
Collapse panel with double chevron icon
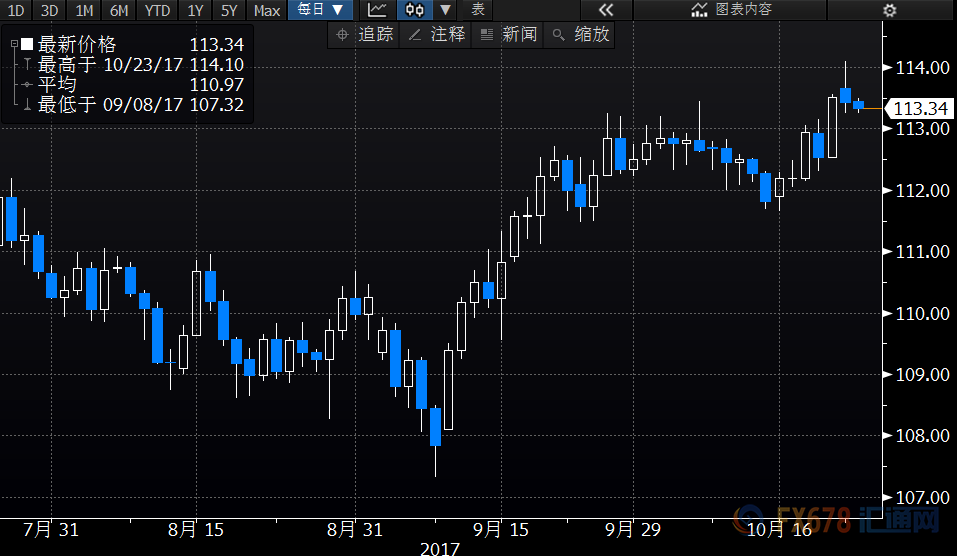click(606, 10)
